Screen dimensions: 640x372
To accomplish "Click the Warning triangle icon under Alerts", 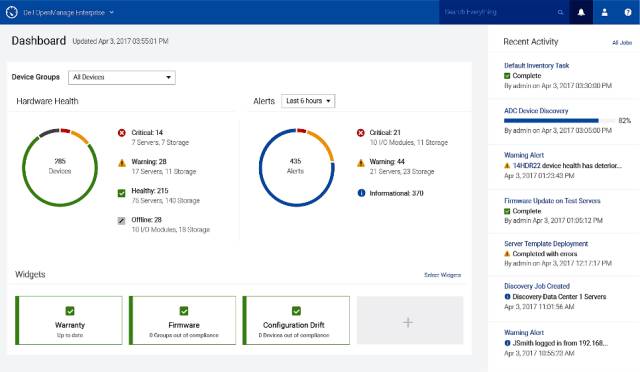I will click(x=361, y=163).
